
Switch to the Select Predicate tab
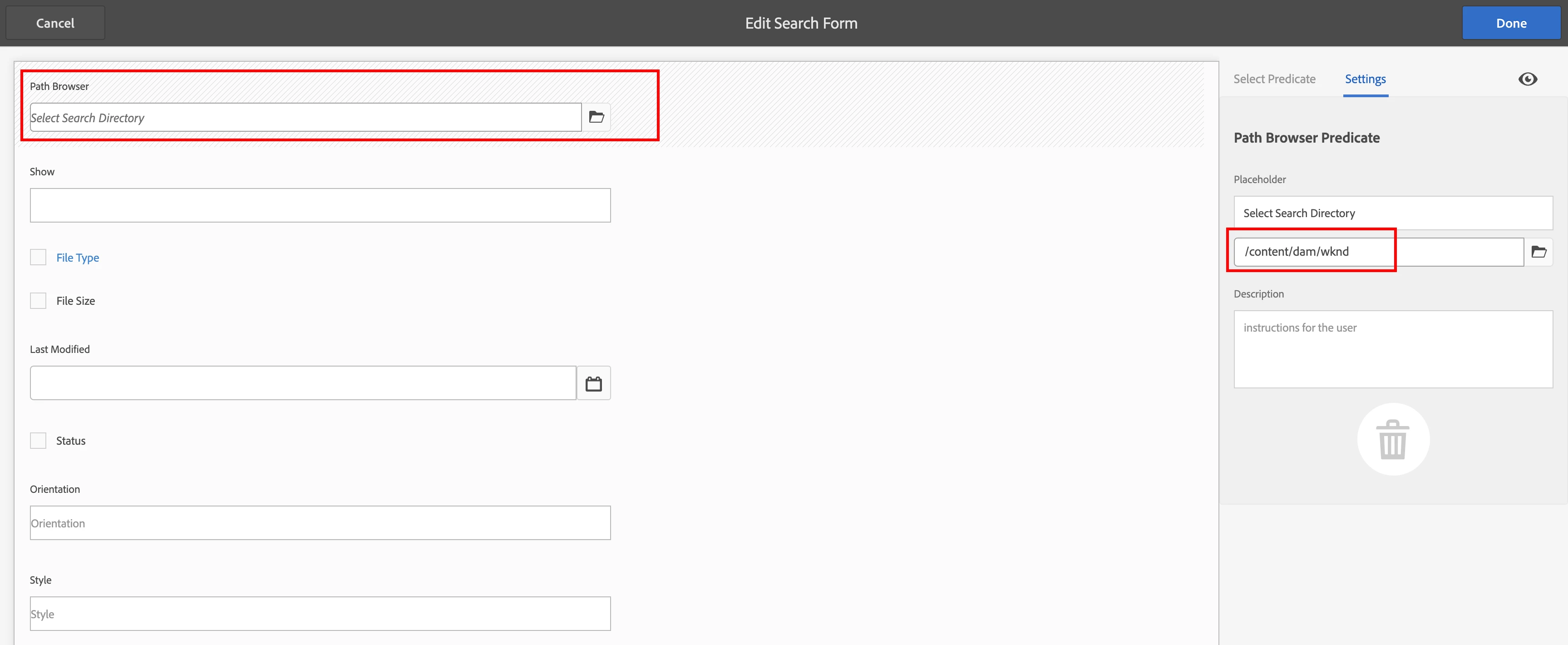click(x=1274, y=79)
